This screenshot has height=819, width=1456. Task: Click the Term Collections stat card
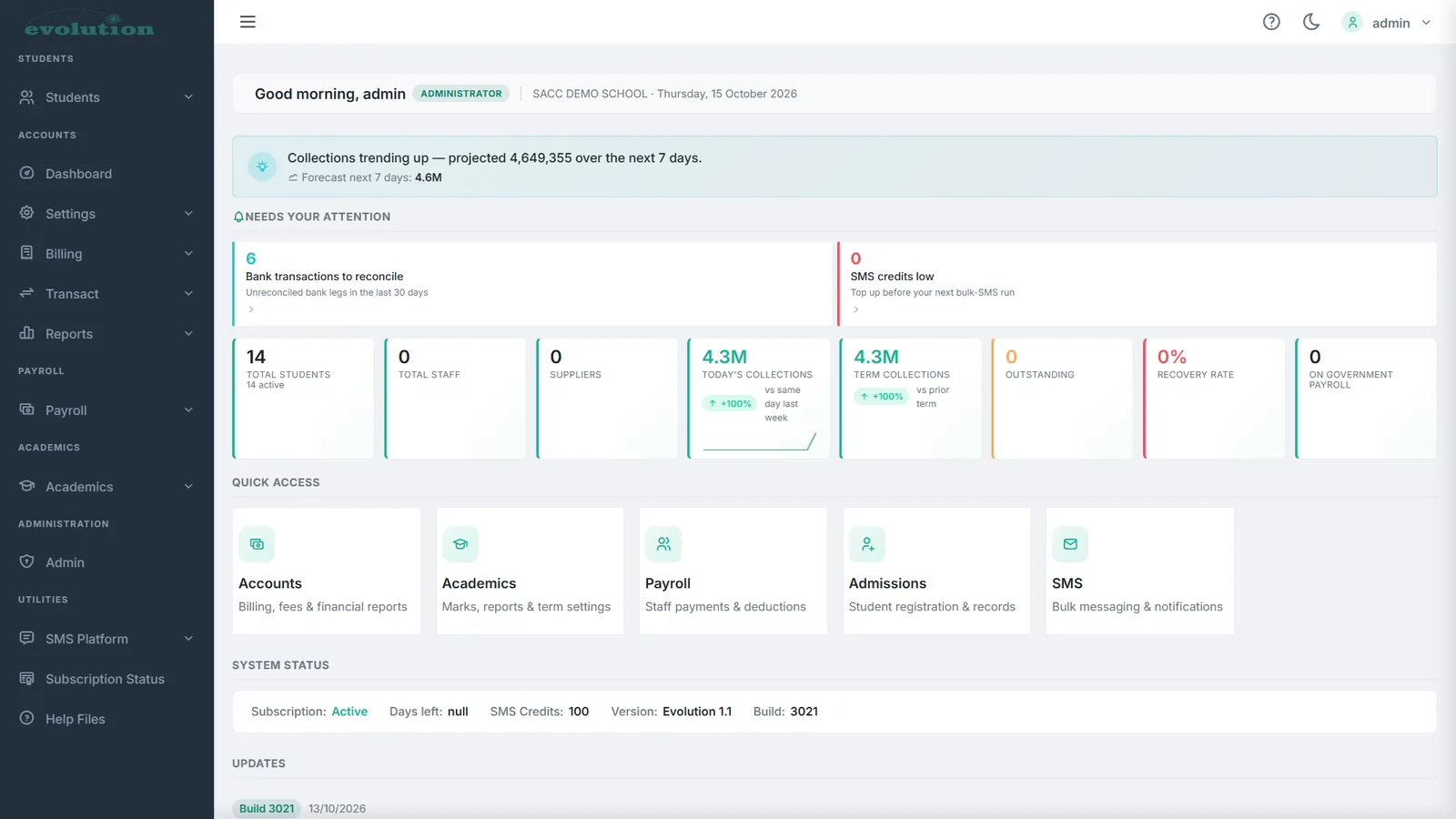click(x=910, y=399)
